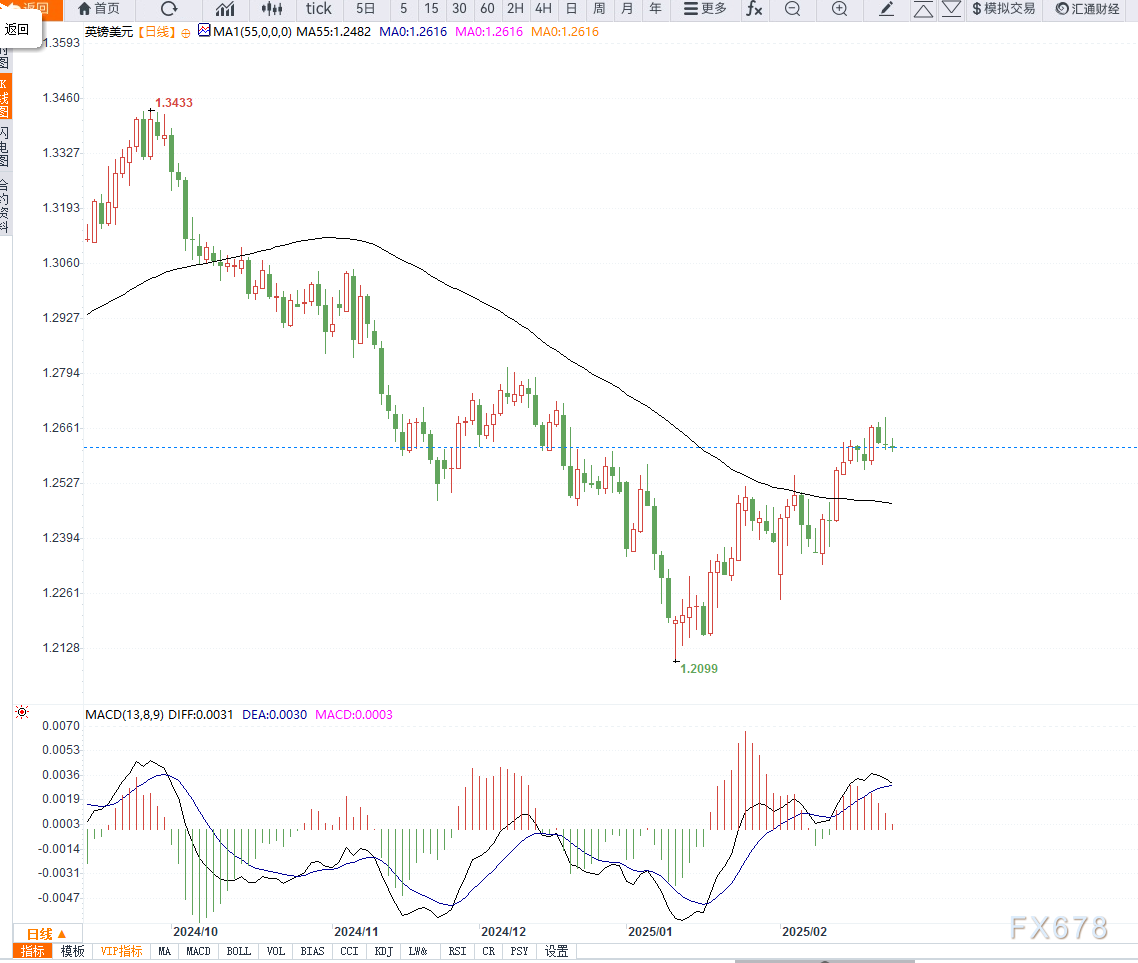Open indicator 设置 settings
The height and width of the screenshot is (963, 1138).
pos(556,951)
